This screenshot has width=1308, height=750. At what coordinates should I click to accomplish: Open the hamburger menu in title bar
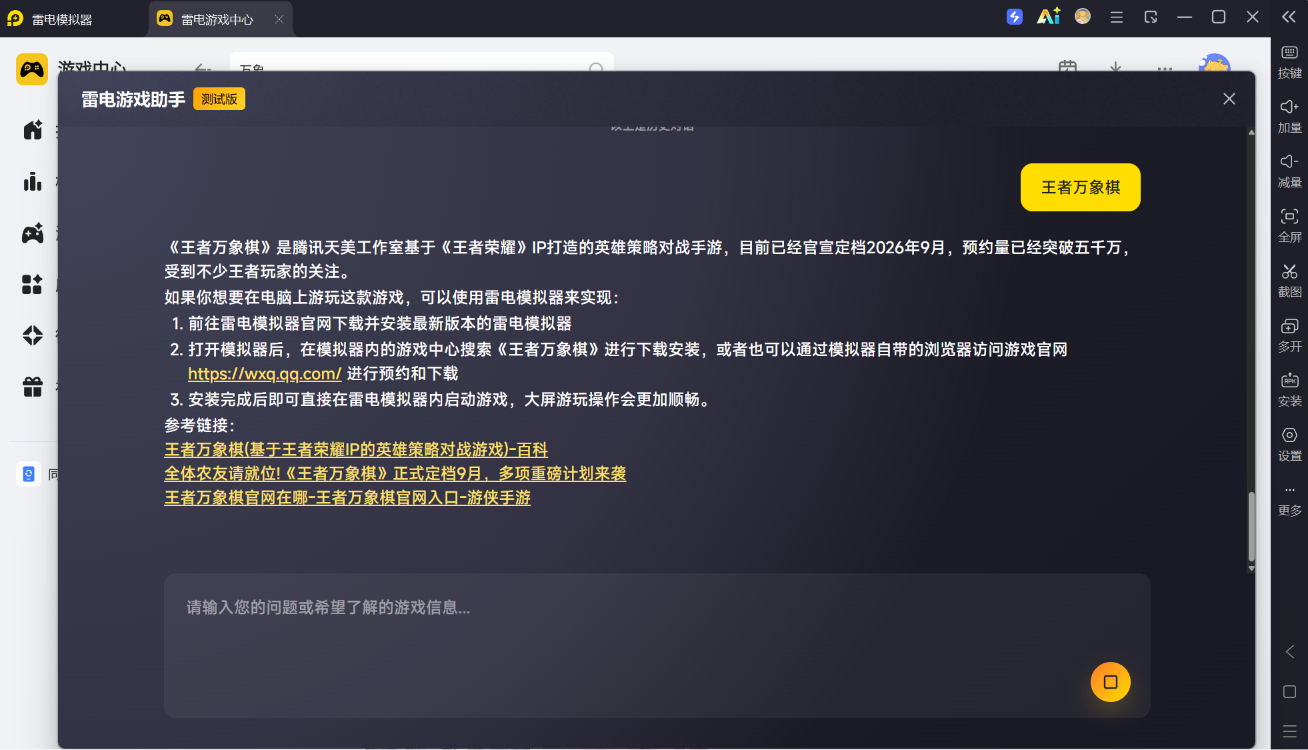tap(1117, 17)
